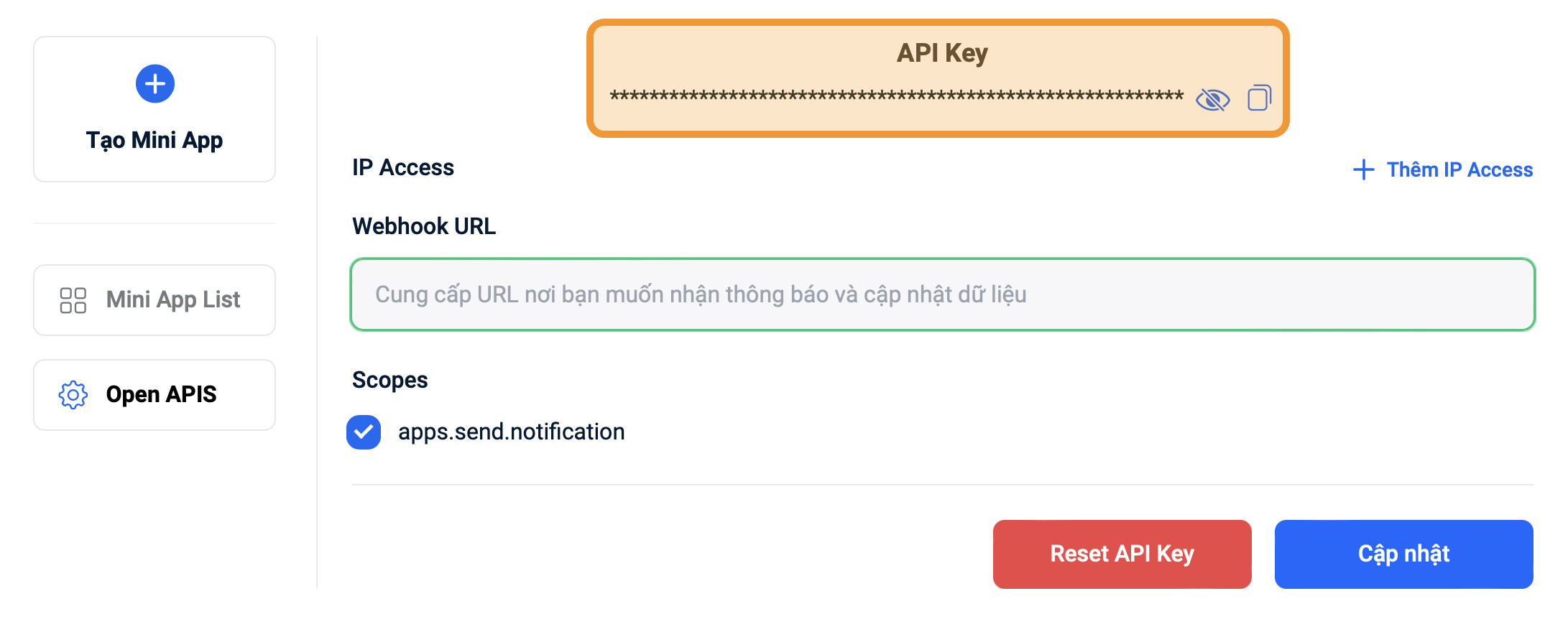Image resolution: width=1568 pixels, height=619 pixels.
Task: Click the Thêm IP Access link
Action: click(x=1459, y=169)
